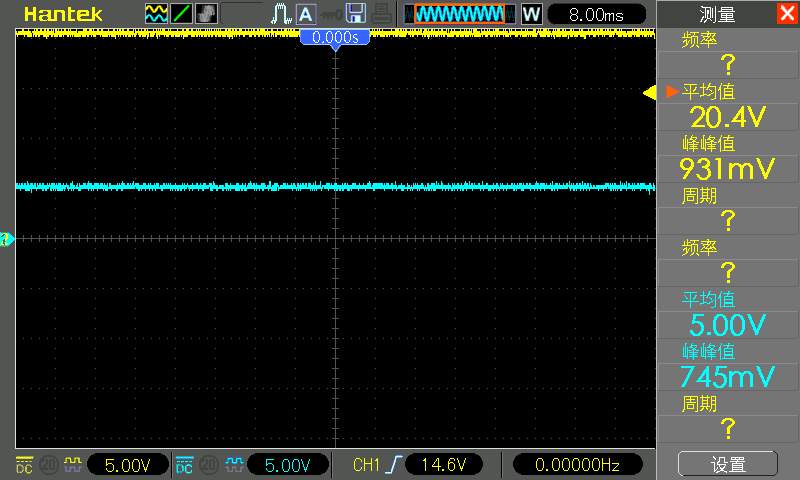Click the 0.000s horizontal trigger position marker
This screenshot has height=480, width=800.
coord(335,38)
